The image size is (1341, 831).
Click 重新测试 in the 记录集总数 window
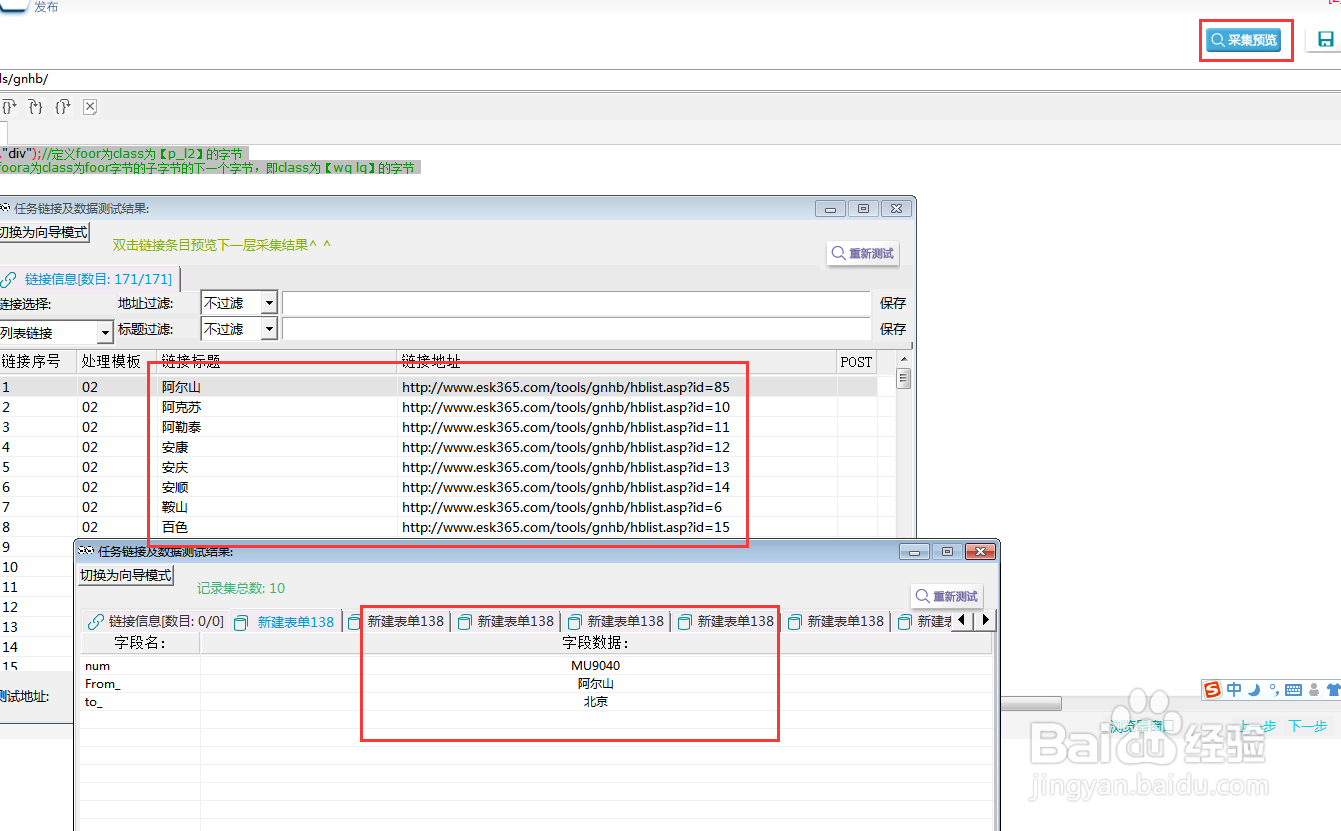point(947,596)
